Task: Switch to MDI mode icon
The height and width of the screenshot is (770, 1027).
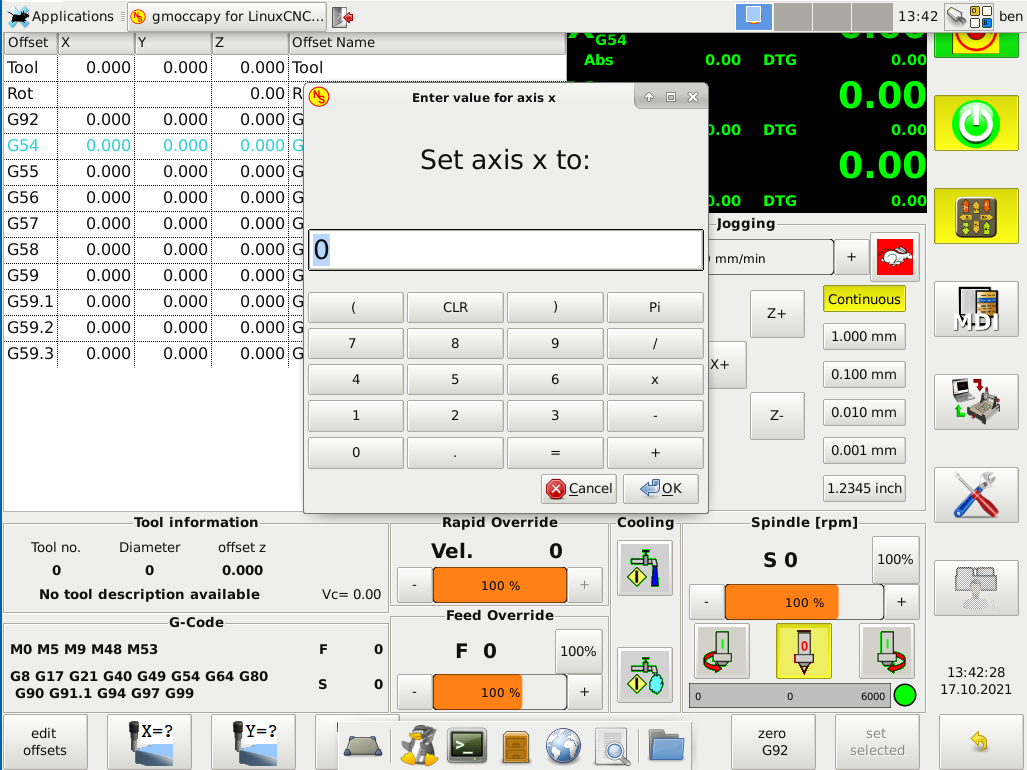Action: (x=976, y=309)
